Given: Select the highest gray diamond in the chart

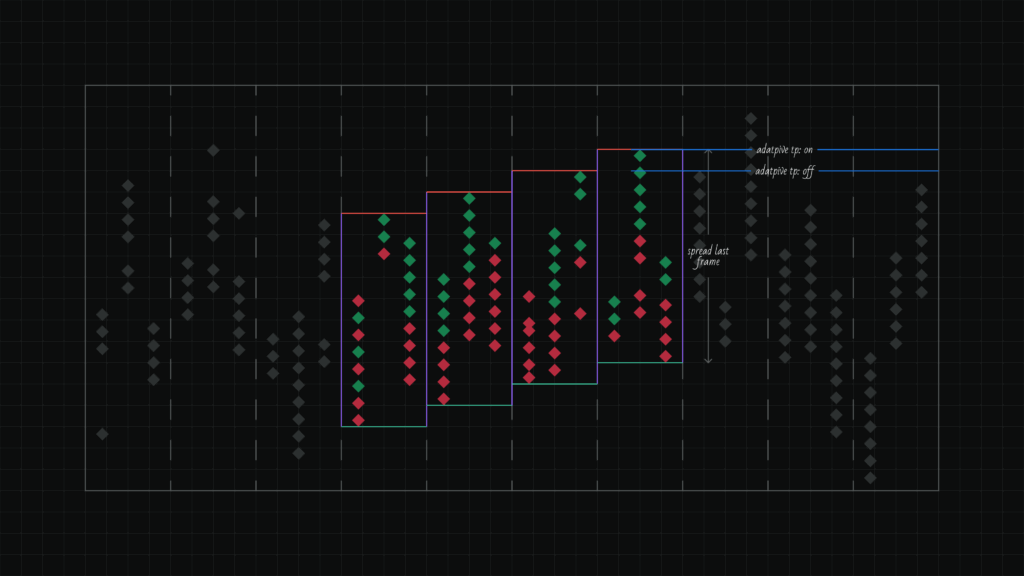Looking at the screenshot, I should [751, 118].
